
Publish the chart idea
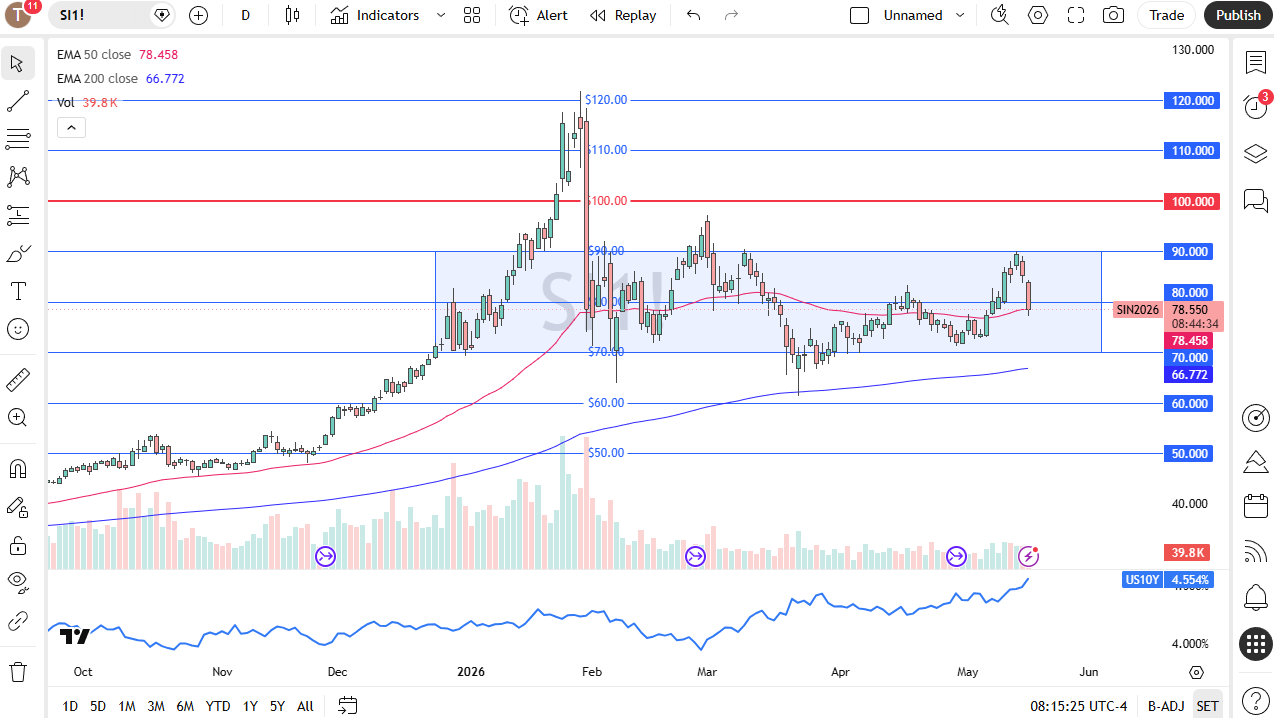coord(1238,15)
